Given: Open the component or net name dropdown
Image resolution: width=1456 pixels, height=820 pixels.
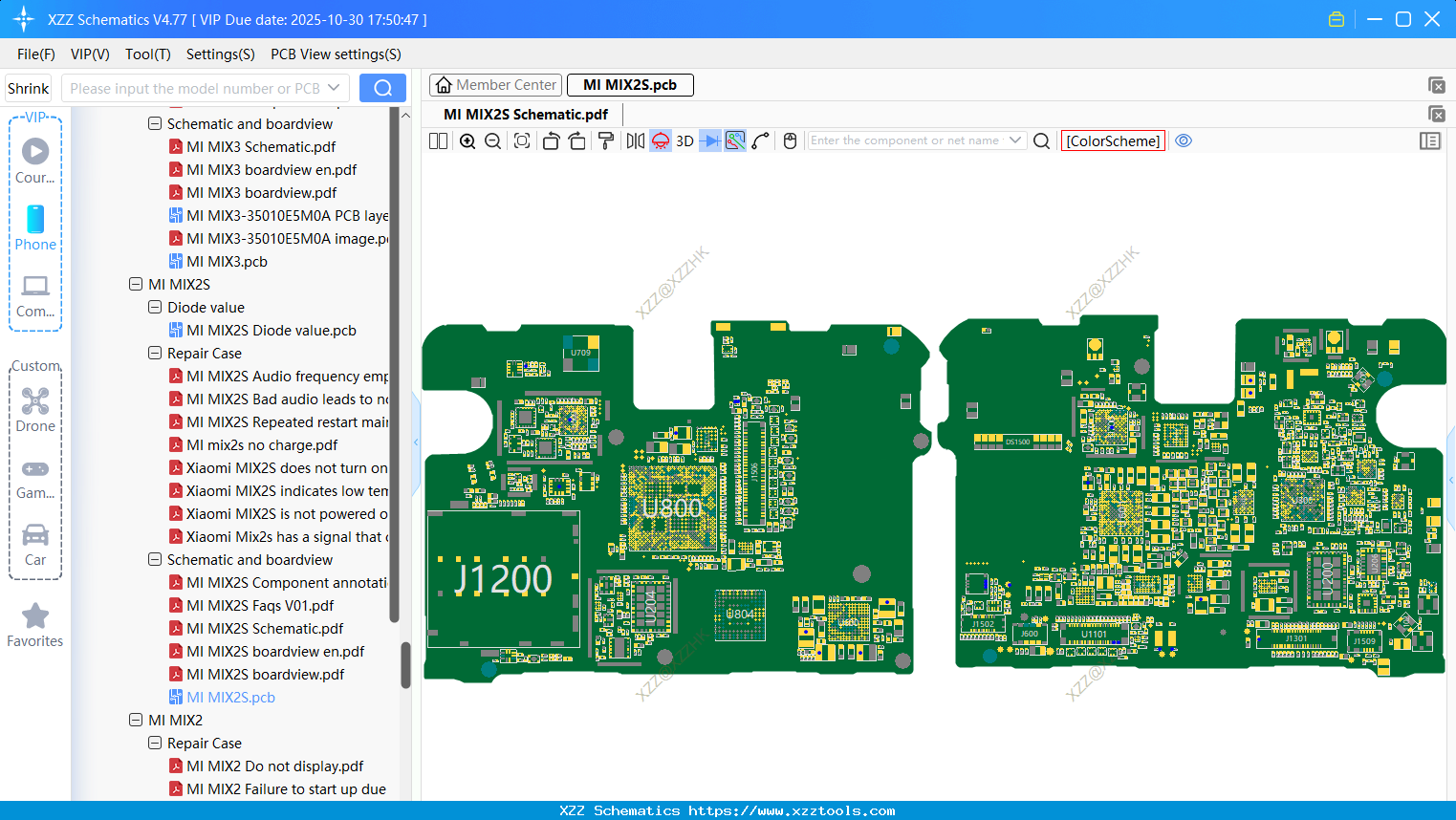Looking at the screenshot, I should click(x=1015, y=140).
